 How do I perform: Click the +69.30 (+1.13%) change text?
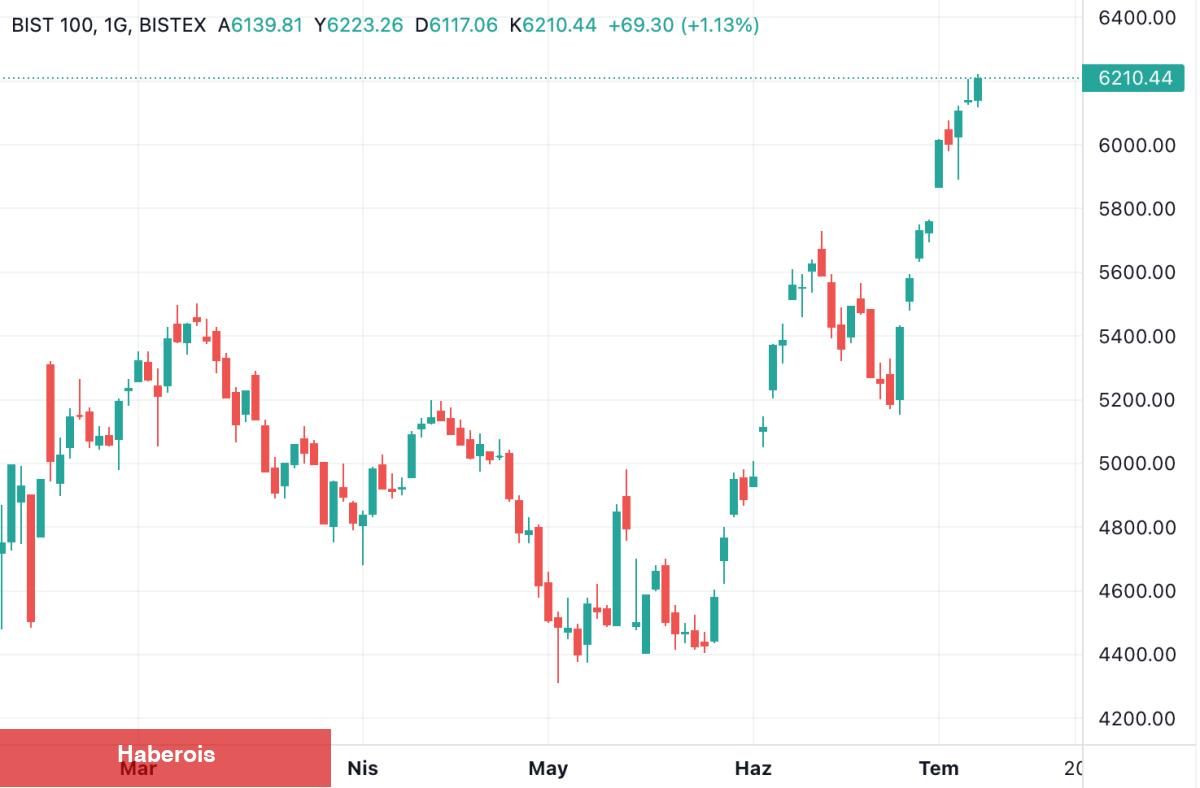(683, 25)
